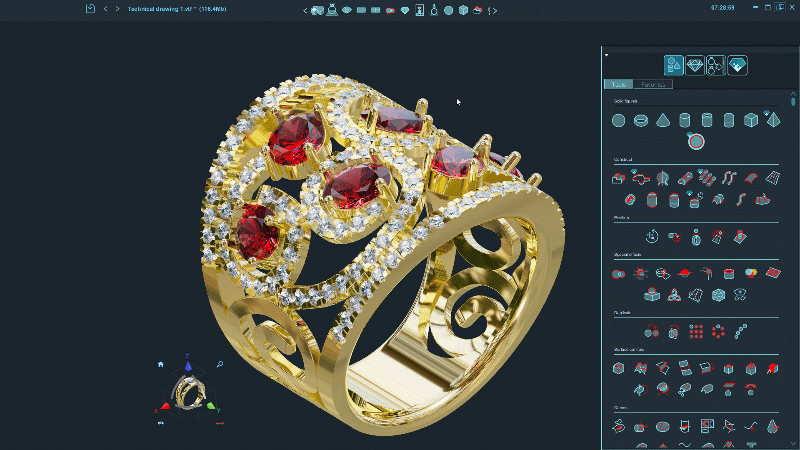Toggle the eye visibility icon in top toolbar
Screen dimensions: 800x450
346,9
